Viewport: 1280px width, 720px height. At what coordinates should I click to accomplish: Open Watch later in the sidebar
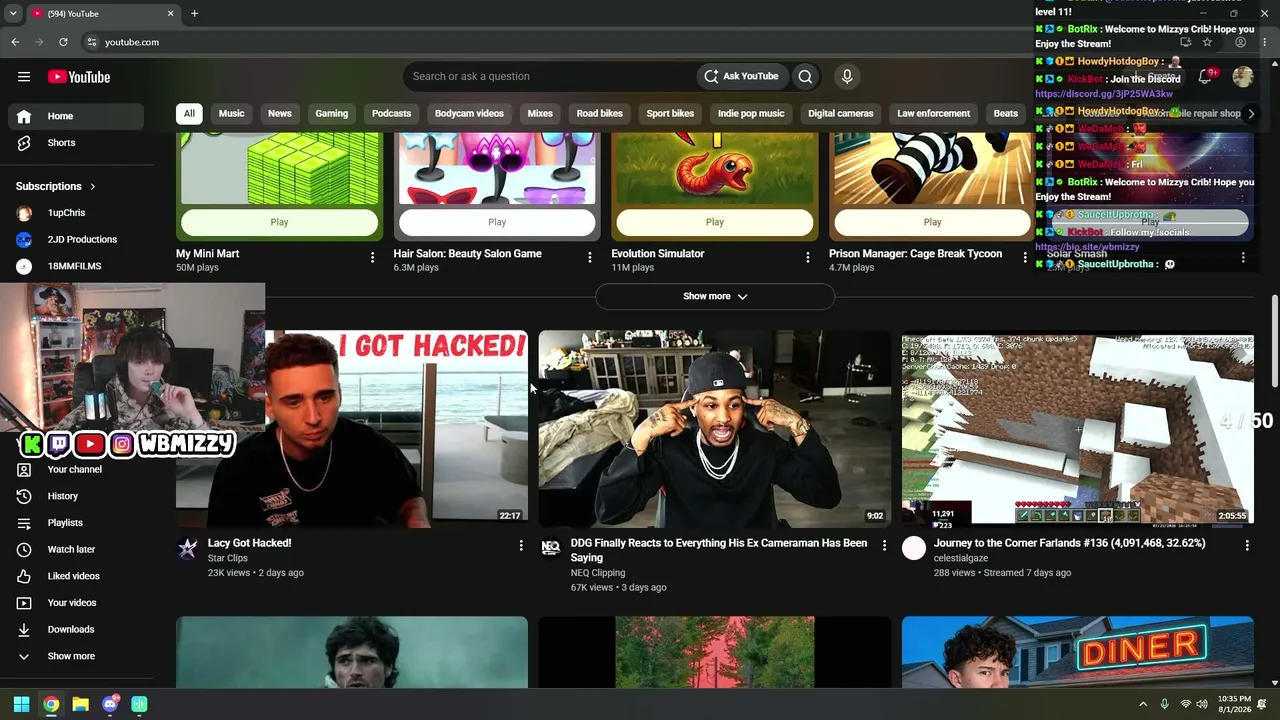point(76,549)
